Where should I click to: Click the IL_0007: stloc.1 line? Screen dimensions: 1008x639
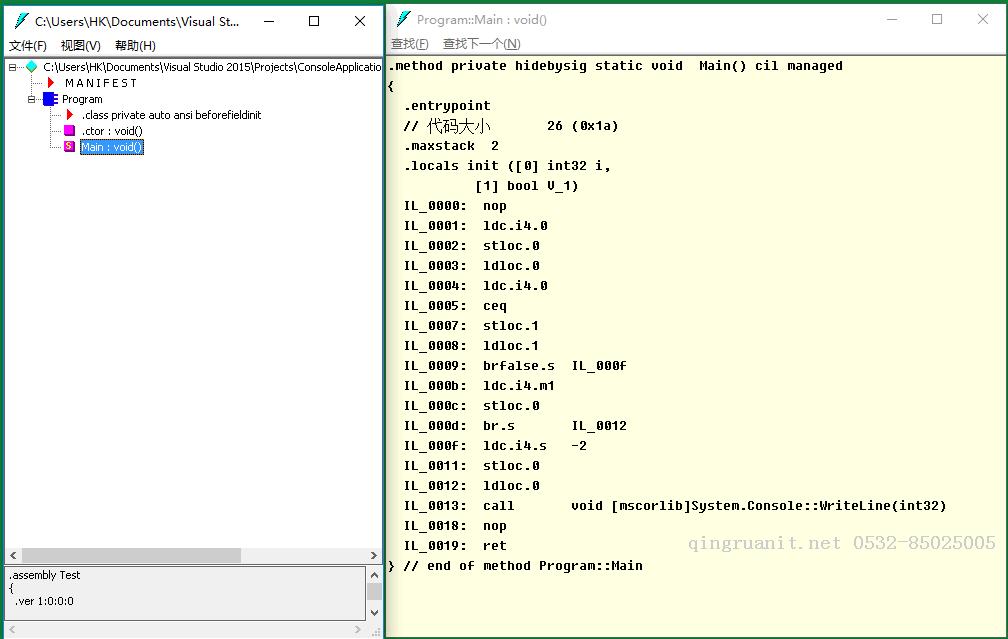click(x=471, y=326)
